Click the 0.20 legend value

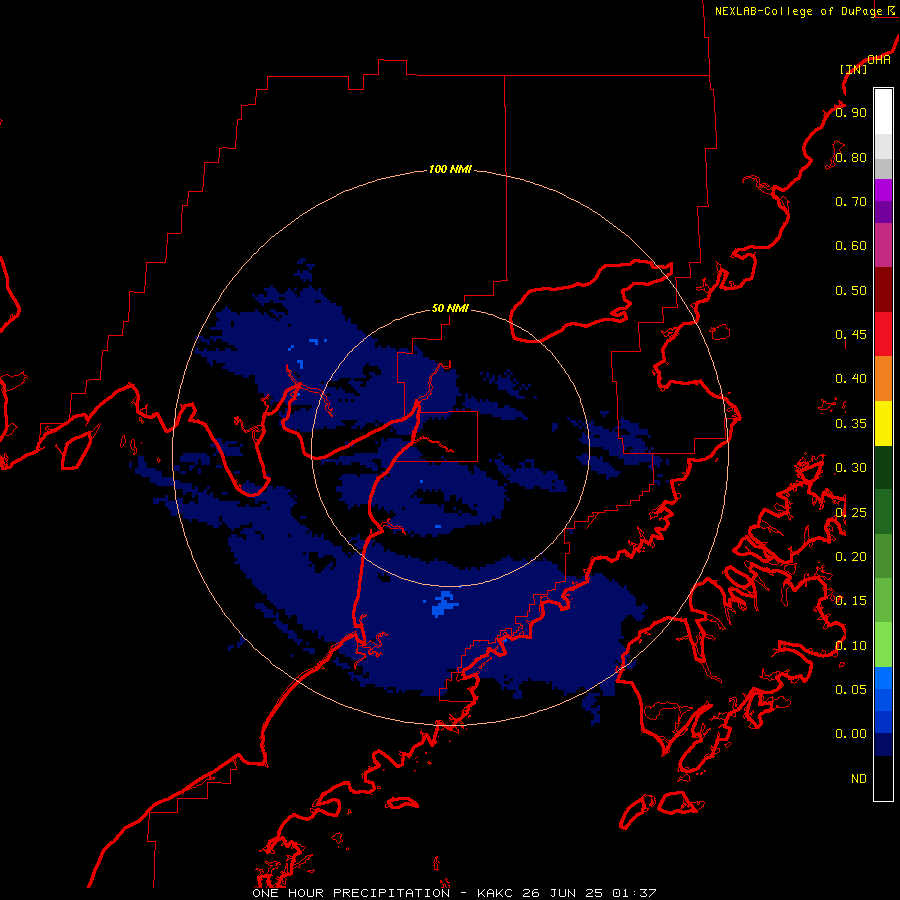[x=851, y=557]
